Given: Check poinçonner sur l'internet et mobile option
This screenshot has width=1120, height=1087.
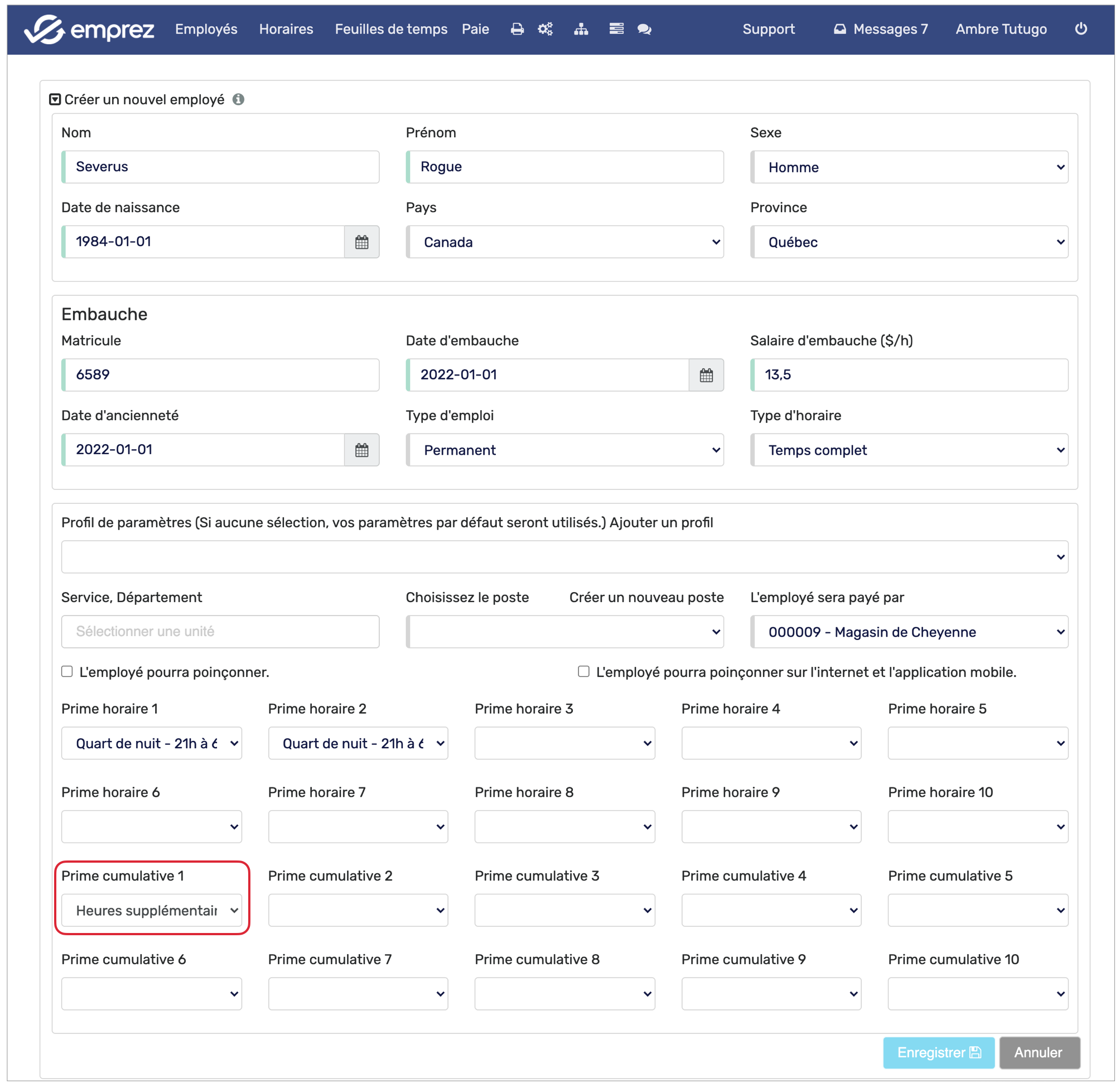Looking at the screenshot, I should pyautogui.click(x=583, y=671).
